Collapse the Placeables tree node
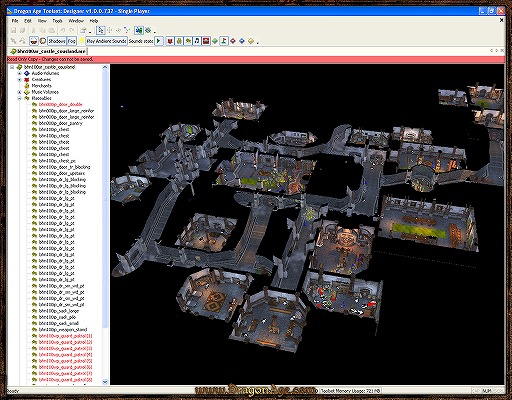The image size is (512, 400). click(19, 98)
